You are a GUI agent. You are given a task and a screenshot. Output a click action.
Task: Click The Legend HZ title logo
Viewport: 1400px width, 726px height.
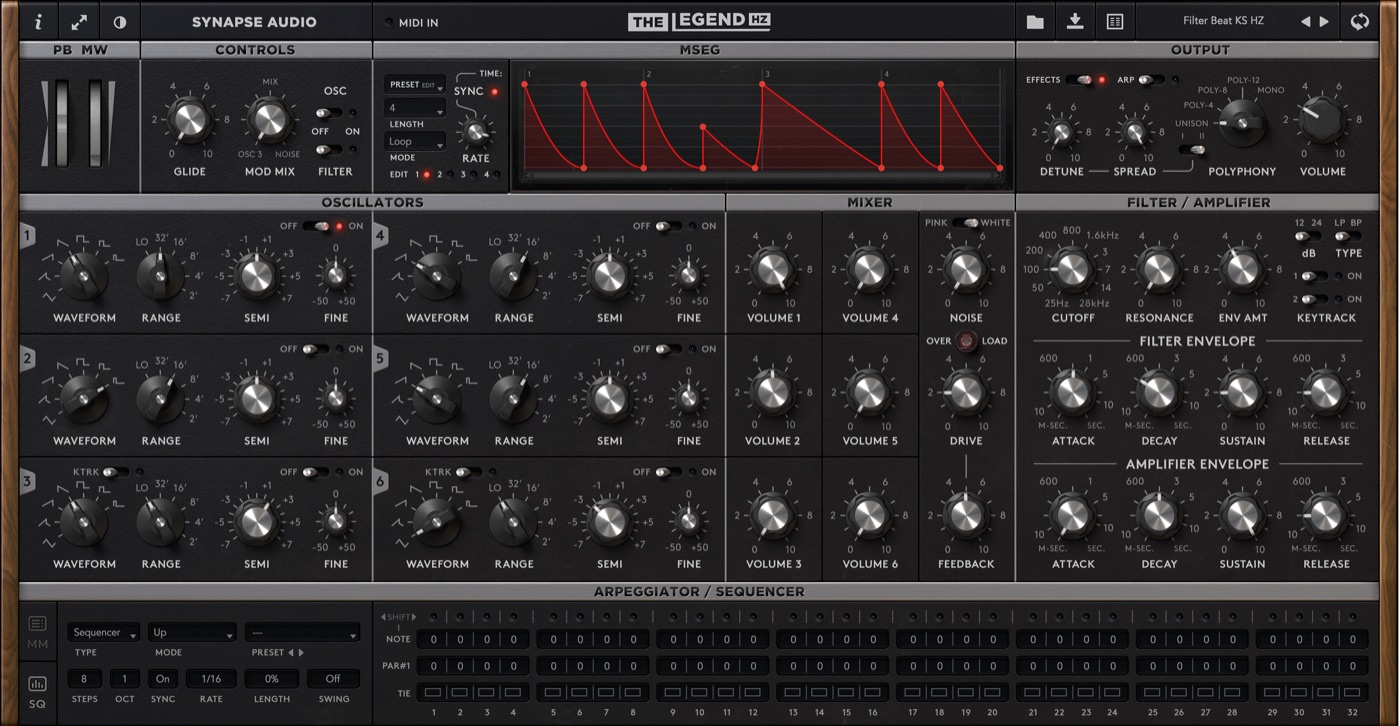699,21
